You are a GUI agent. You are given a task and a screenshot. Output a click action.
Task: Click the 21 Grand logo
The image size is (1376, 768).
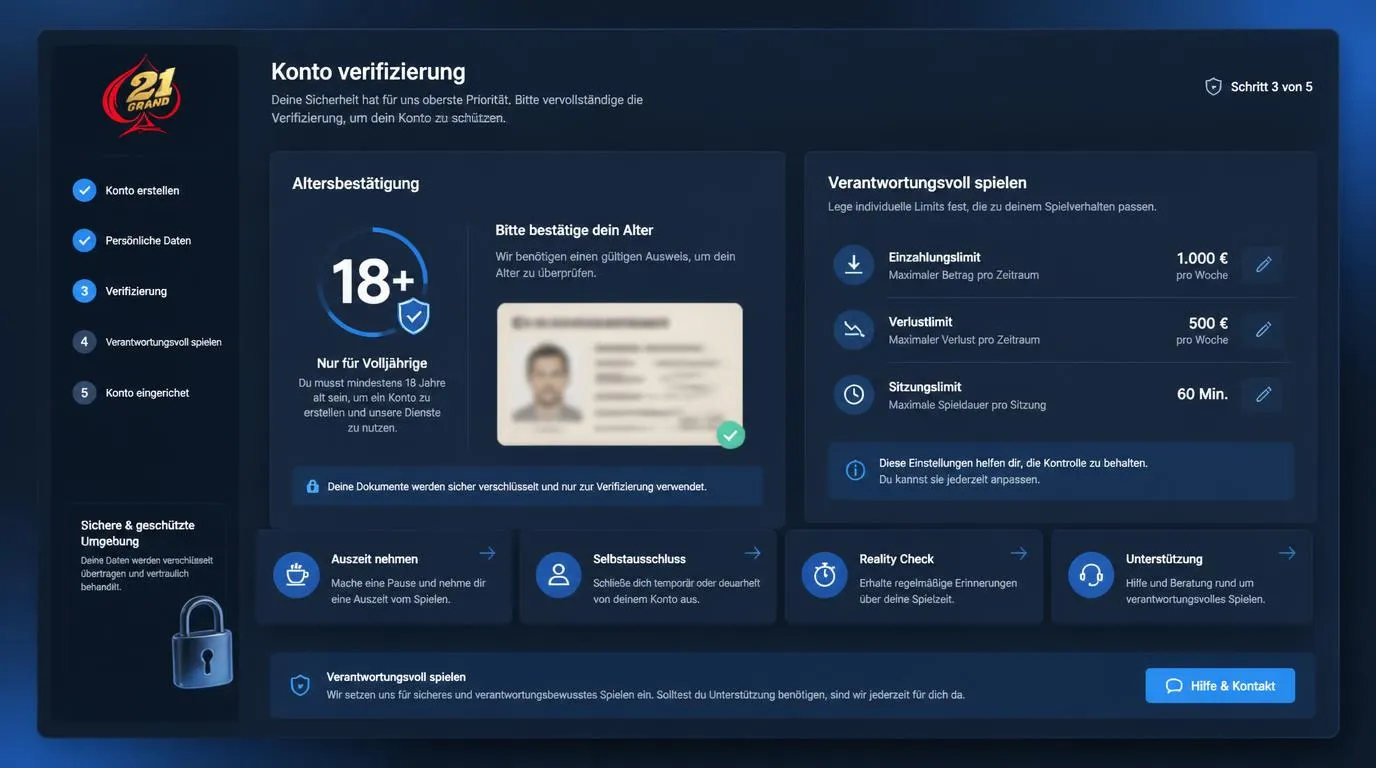pos(142,96)
